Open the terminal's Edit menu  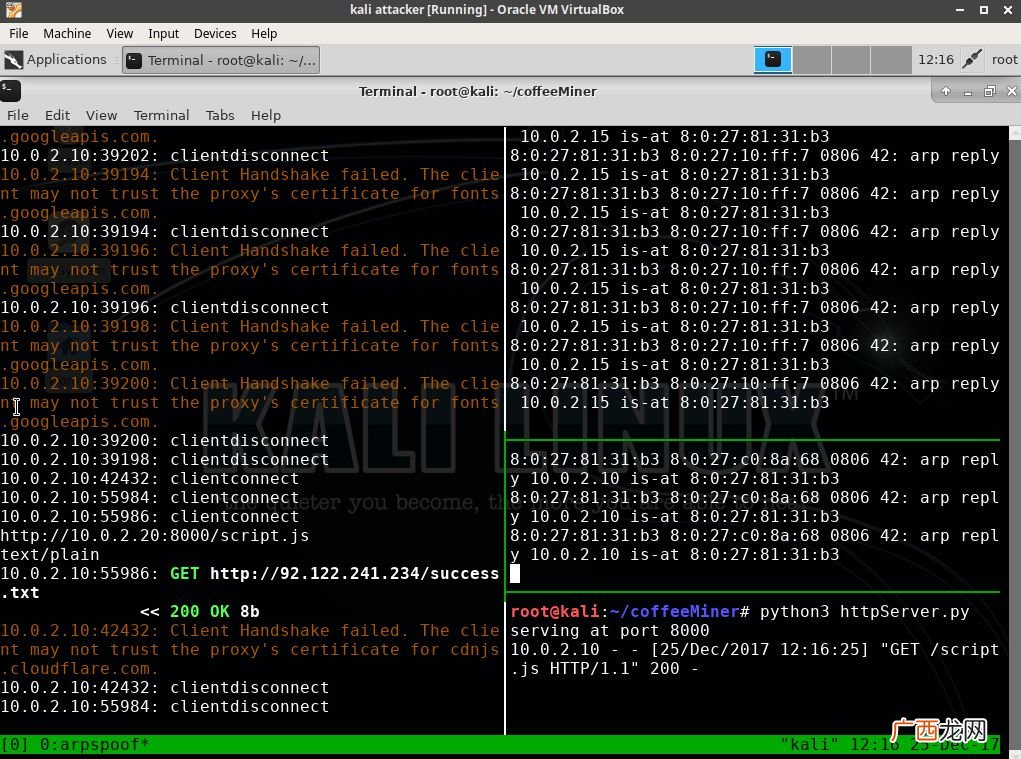coord(57,115)
